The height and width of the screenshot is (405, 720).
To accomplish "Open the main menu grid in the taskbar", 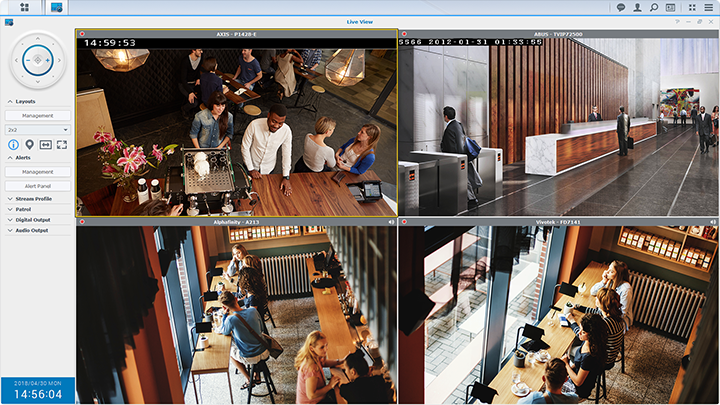I will [x=24, y=7].
